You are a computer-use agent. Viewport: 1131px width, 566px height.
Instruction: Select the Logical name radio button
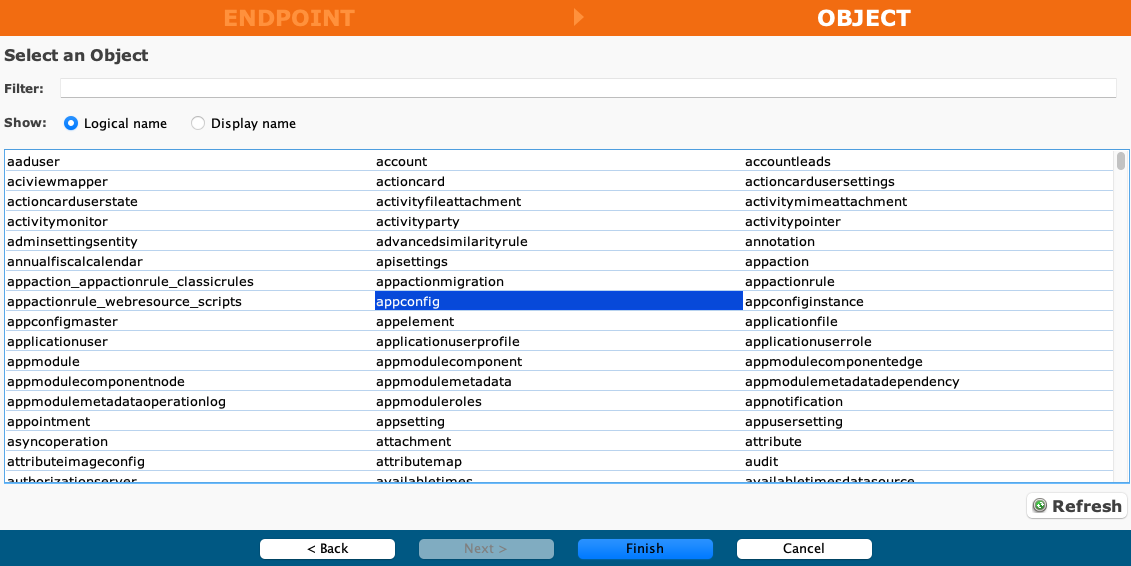71,124
